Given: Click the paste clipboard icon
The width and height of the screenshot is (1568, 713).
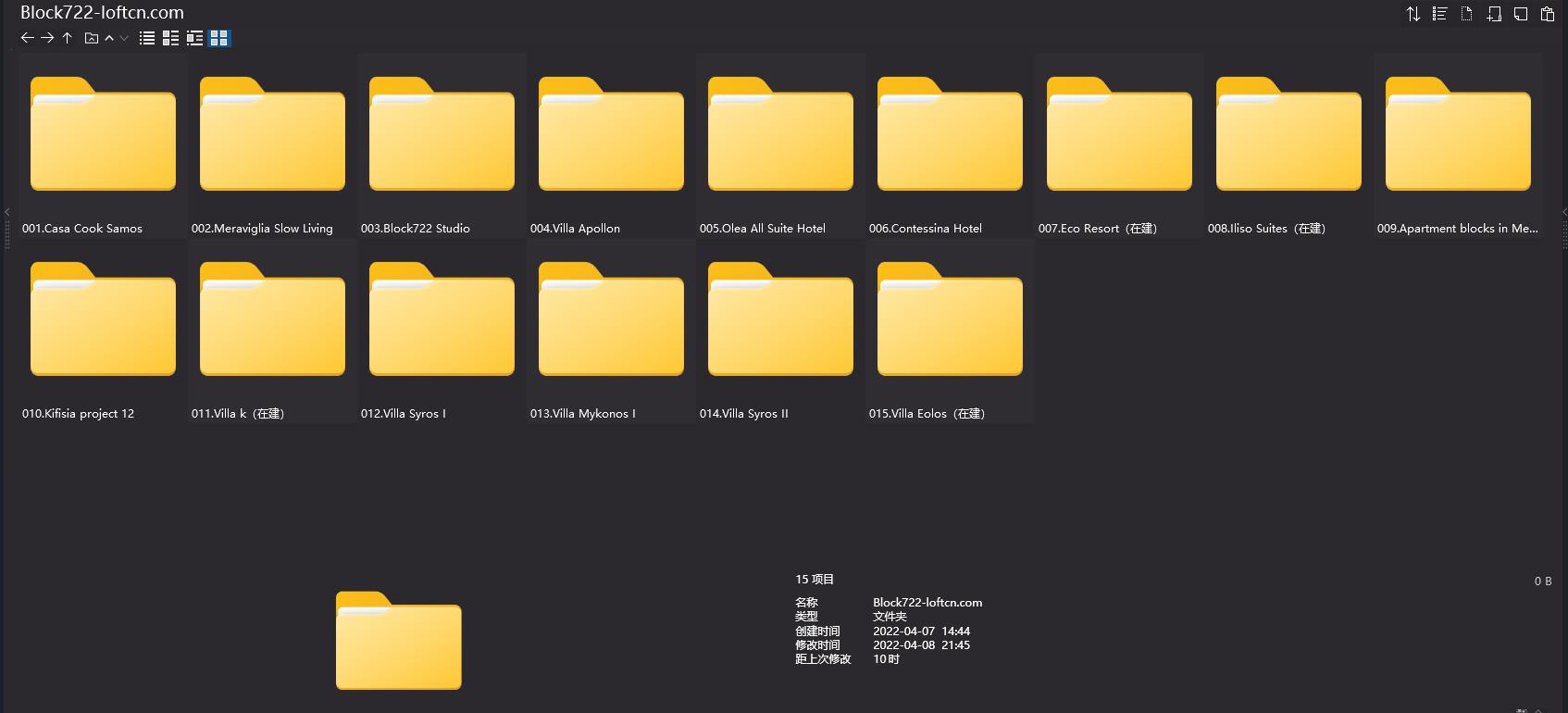Looking at the screenshot, I should [x=1547, y=14].
